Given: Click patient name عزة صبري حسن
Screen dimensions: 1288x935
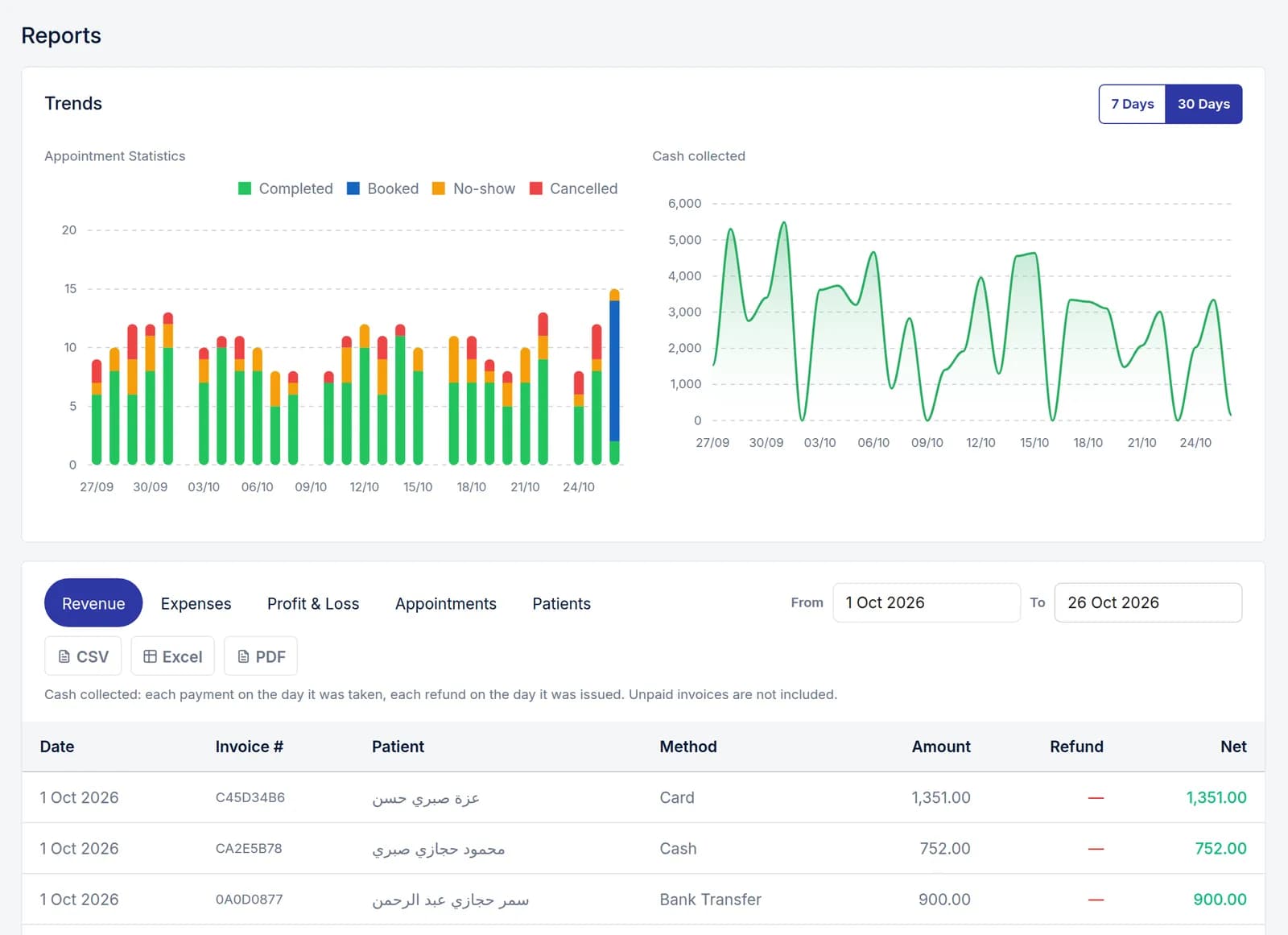Looking at the screenshot, I should tap(425, 798).
